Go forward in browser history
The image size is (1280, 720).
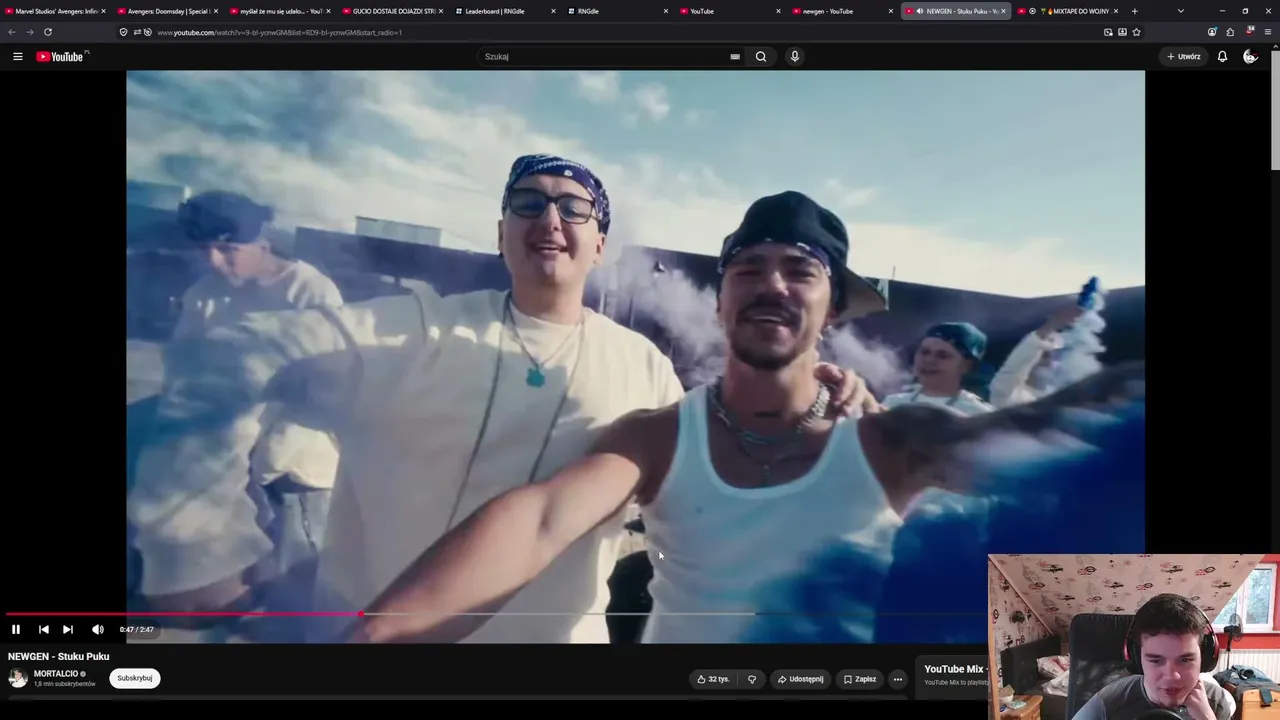[29, 32]
